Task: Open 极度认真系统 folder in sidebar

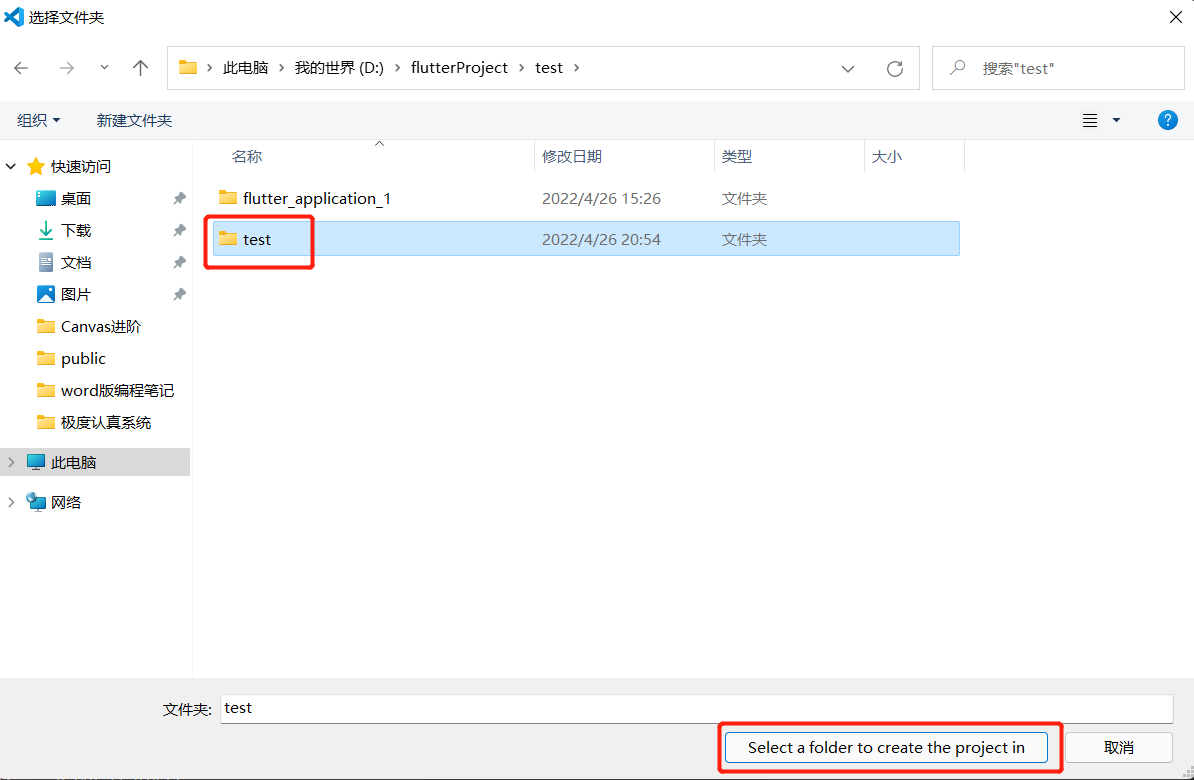Action: (x=105, y=422)
